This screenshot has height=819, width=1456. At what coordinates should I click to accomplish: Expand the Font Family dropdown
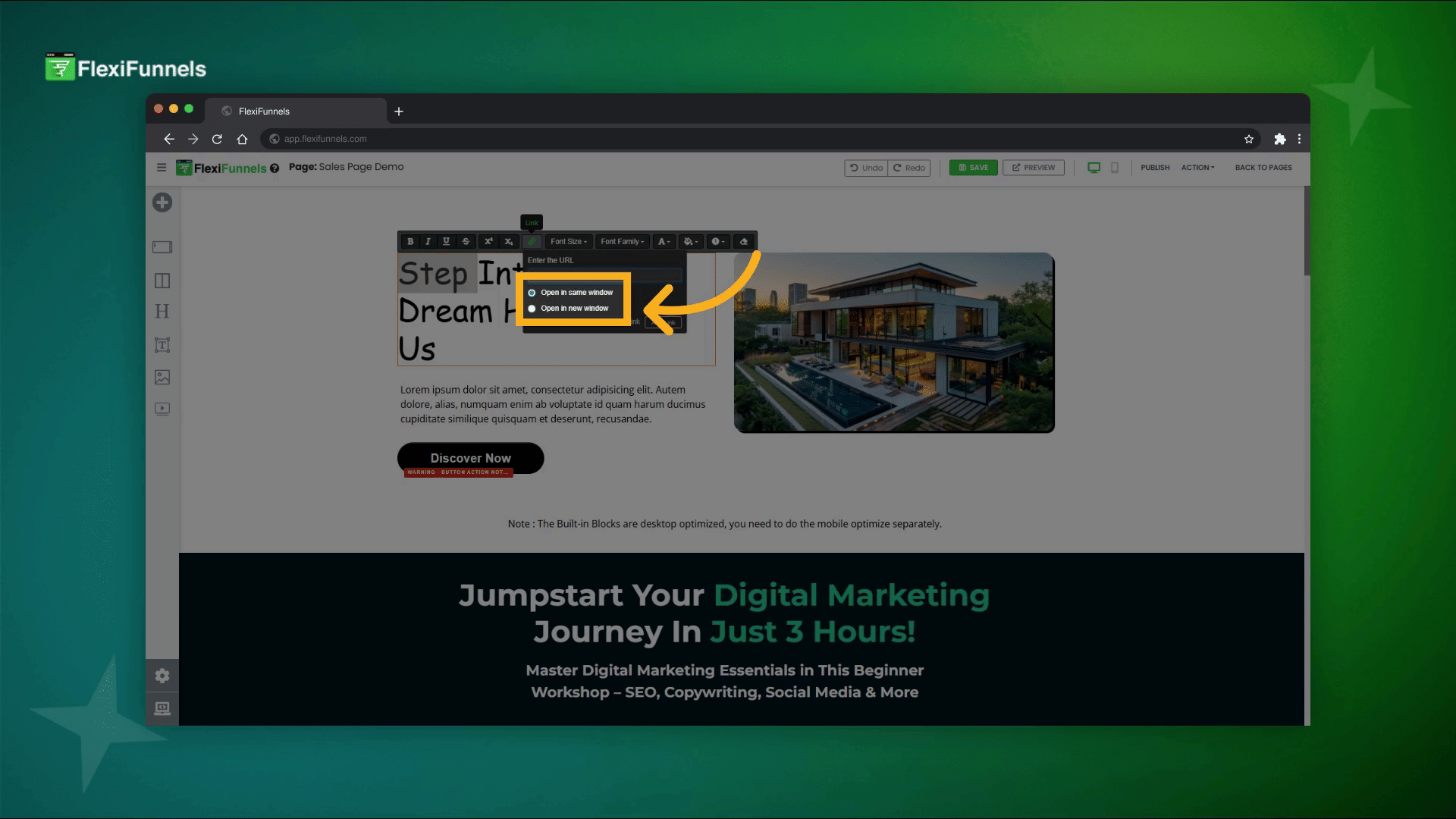coord(622,241)
